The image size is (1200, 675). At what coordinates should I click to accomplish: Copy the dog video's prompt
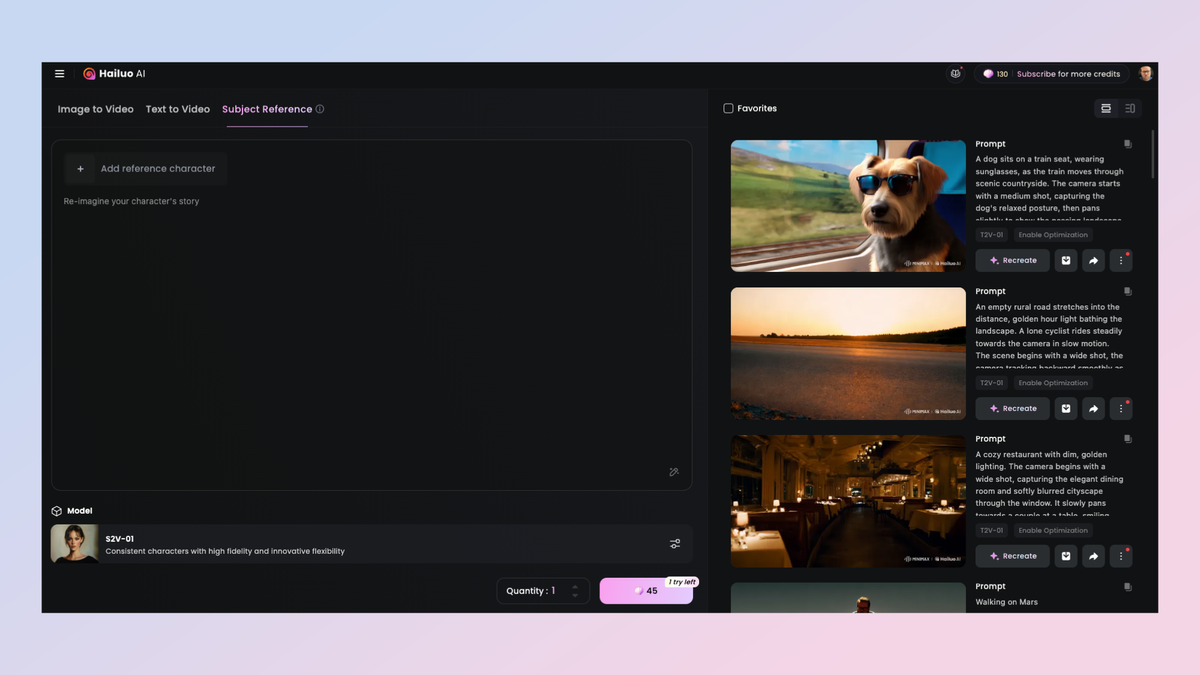coord(1127,143)
